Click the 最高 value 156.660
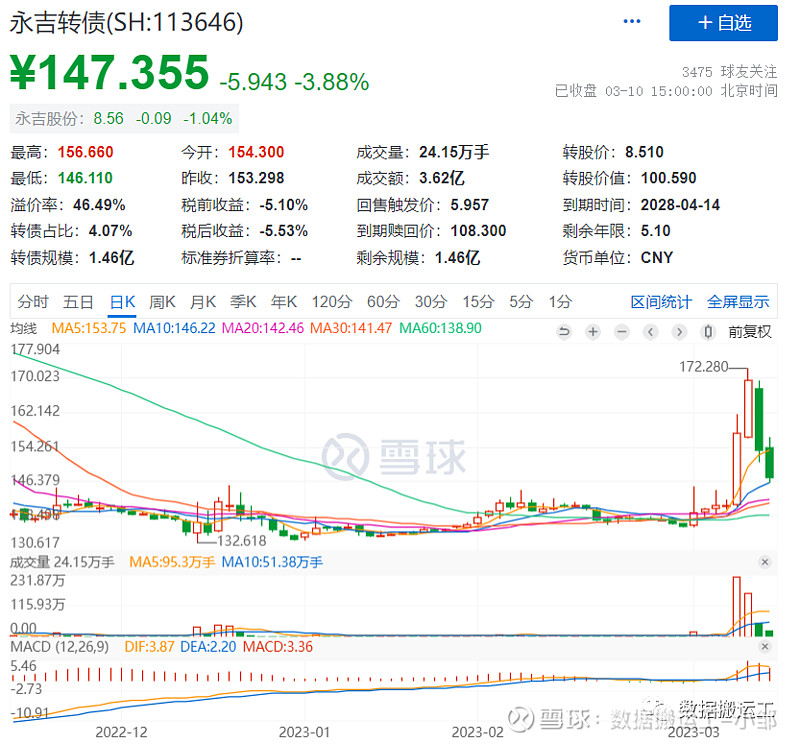 pyautogui.click(x=85, y=152)
